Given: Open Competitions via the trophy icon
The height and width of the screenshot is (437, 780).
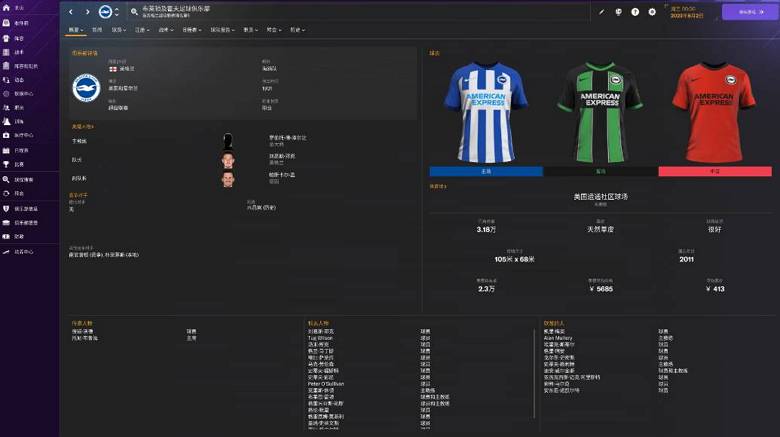Looking at the screenshot, I should coord(6,164).
